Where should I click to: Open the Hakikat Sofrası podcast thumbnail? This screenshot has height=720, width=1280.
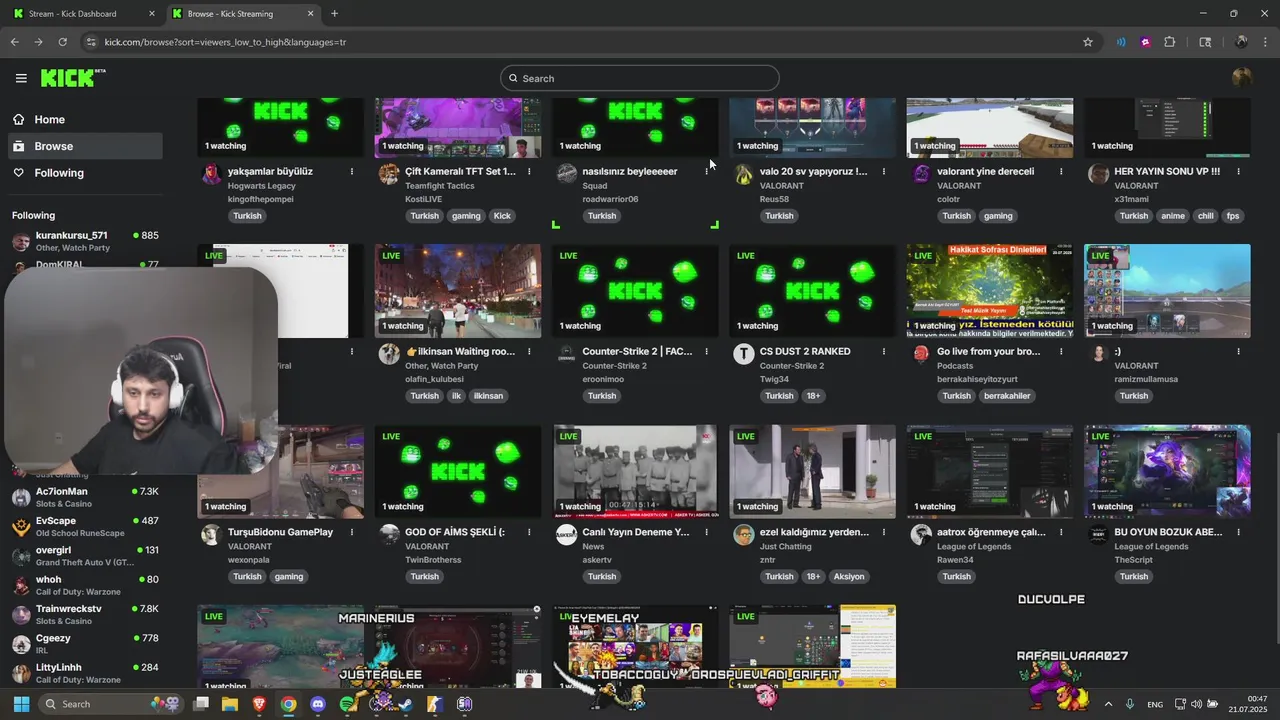tap(990, 291)
